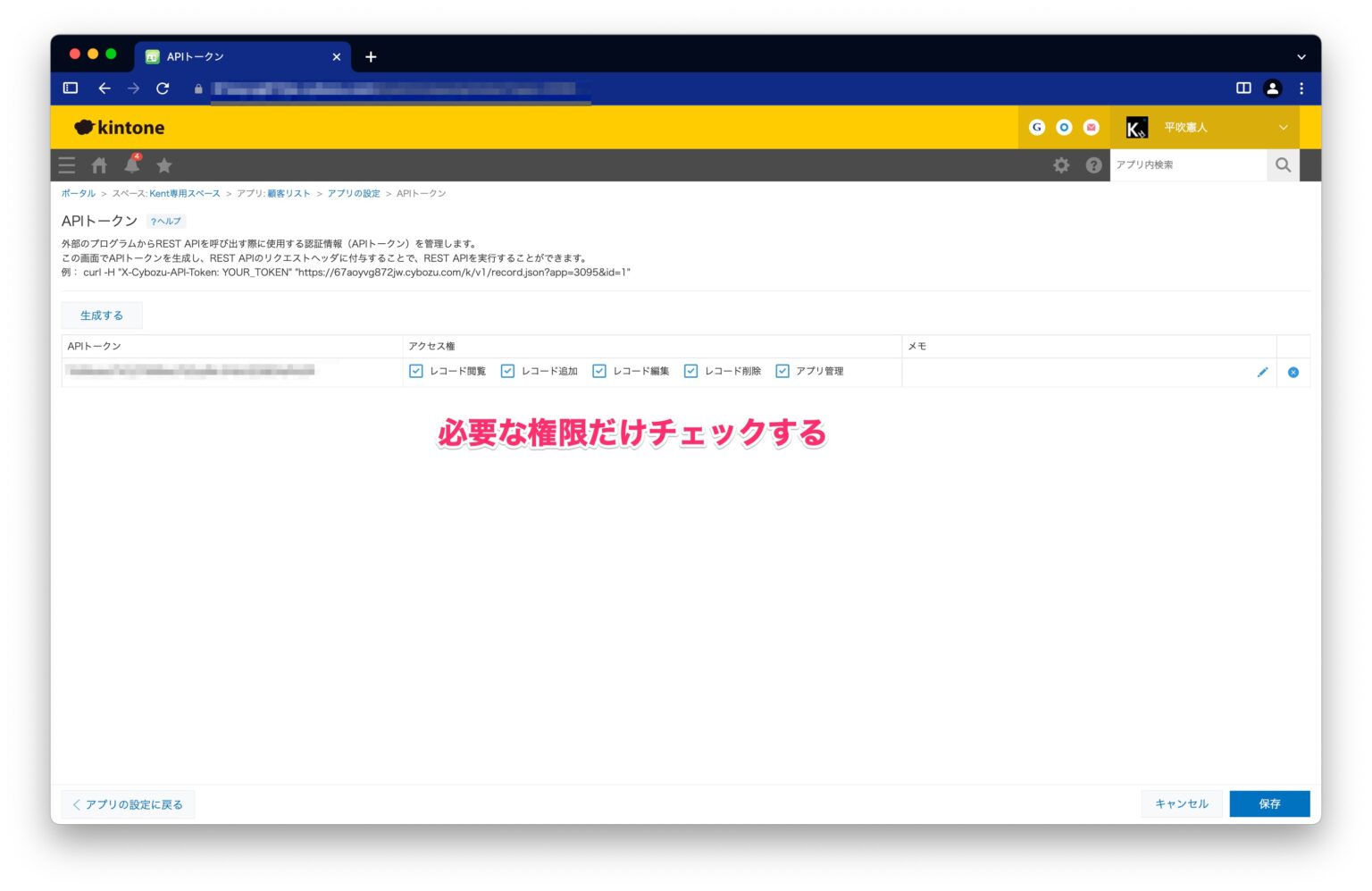Click the star (favorites) icon
This screenshot has height=891, width=1372.
[x=164, y=164]
